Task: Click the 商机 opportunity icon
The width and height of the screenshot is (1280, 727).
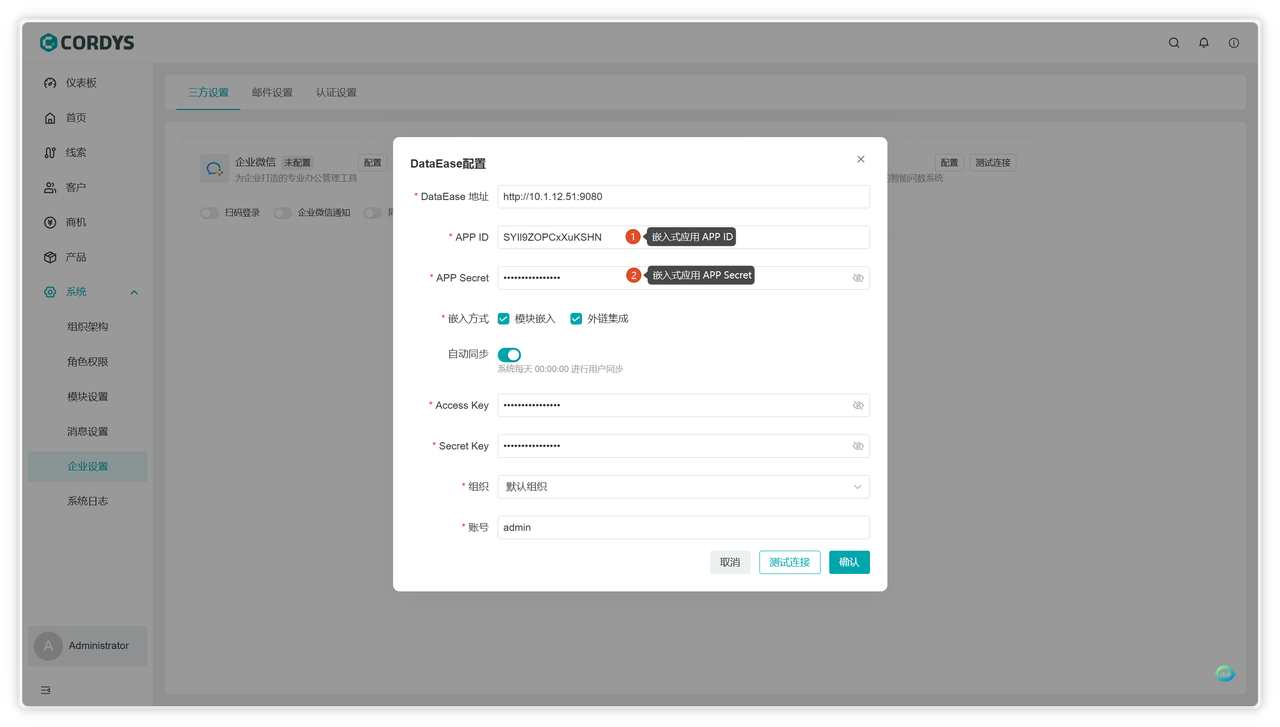Action: click(50, 222)
